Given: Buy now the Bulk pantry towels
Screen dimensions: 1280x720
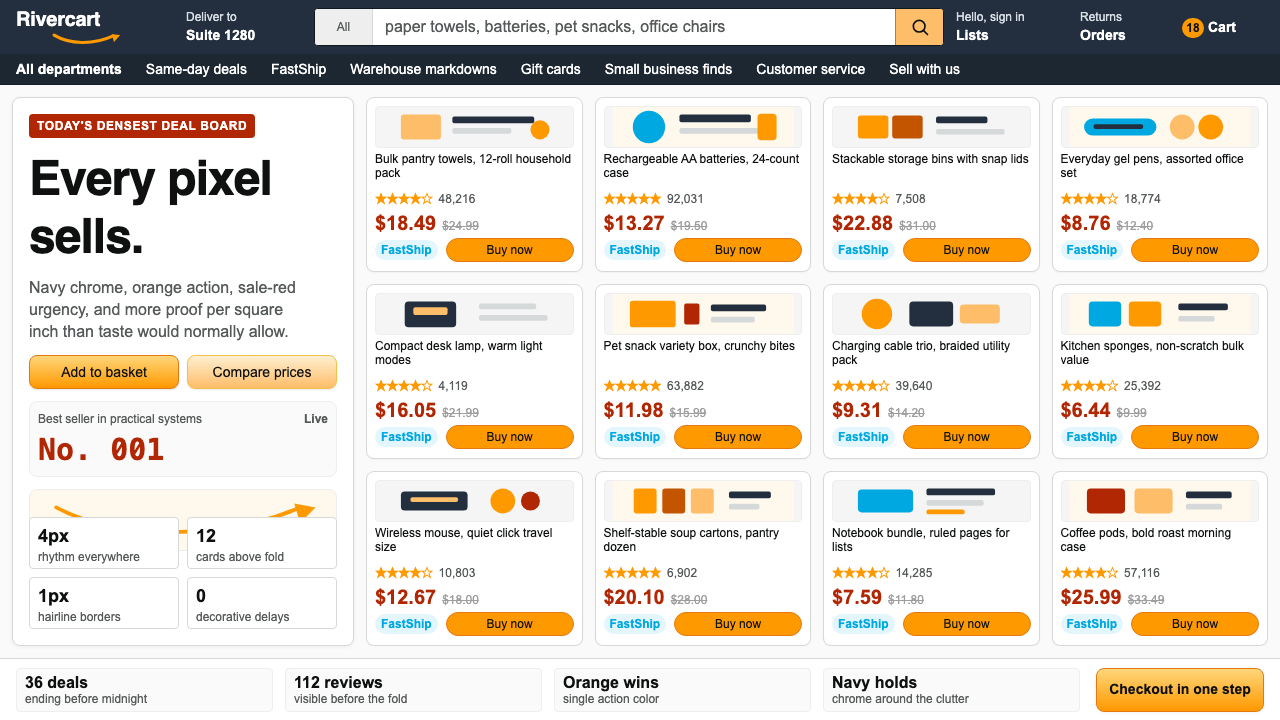Looking at the screenshot, I should pyautogui.click(x=510, y=250).
